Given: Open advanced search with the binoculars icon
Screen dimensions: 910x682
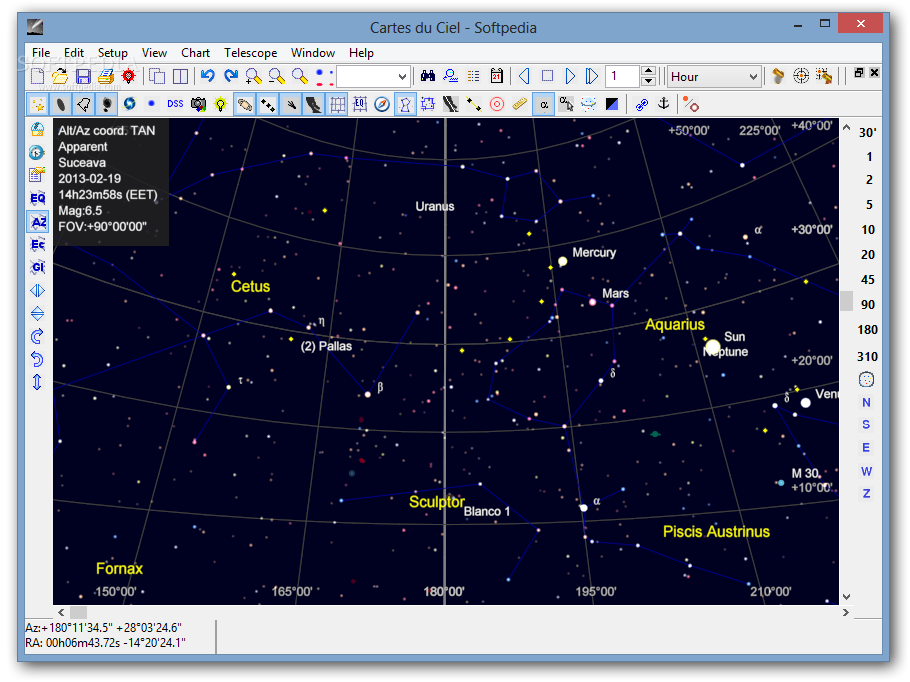Looking at the screenshot, I should pyautogui.click(x=428, y=76).
